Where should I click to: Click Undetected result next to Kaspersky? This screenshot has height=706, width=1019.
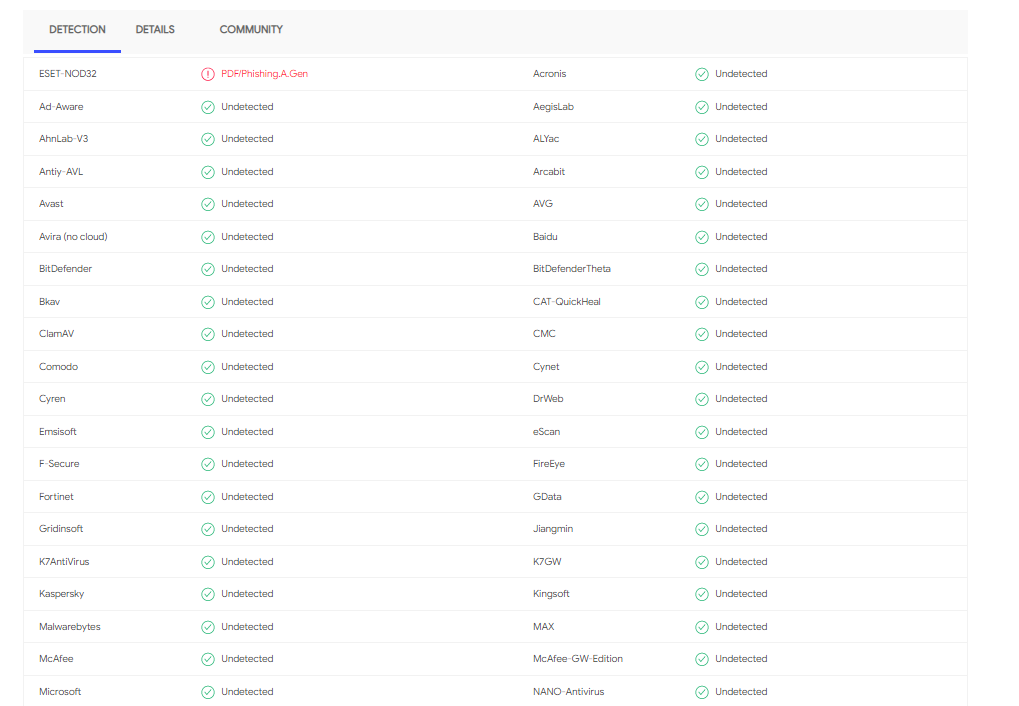[x=247, y=594]
